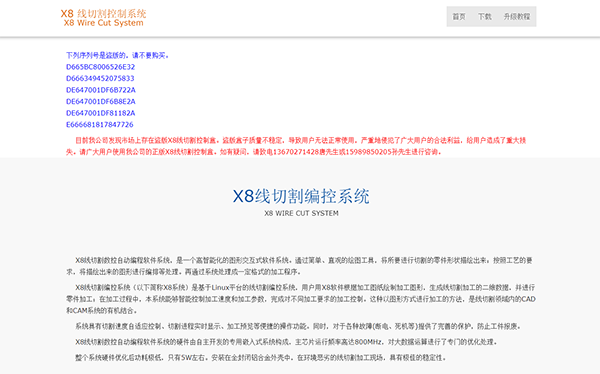Open the 升级教程 upgrade tutorial menu item
Viewport: 600px width, 374px height.
point(517,16)
